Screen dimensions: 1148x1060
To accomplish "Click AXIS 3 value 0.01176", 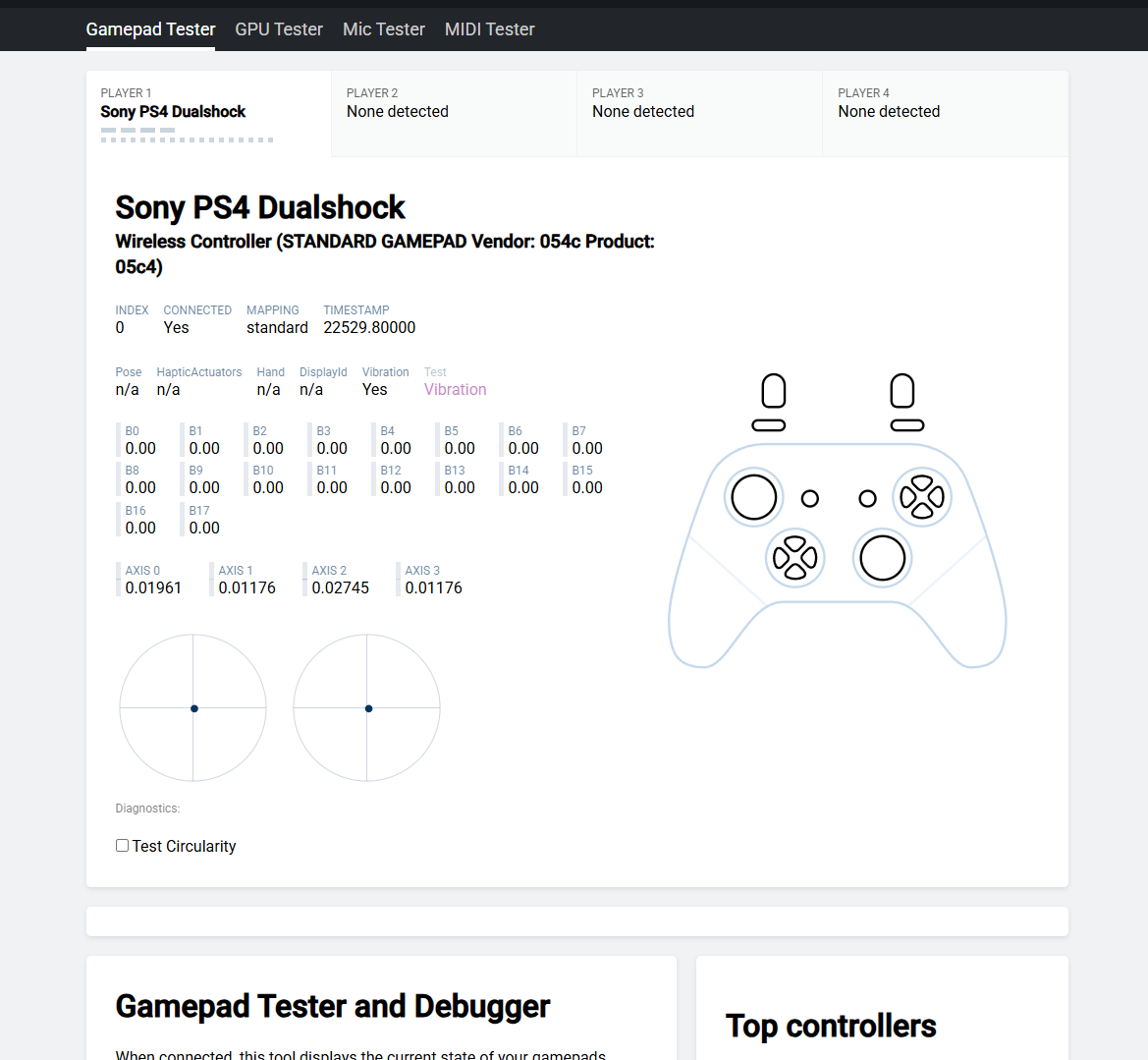I will (433, 588).
